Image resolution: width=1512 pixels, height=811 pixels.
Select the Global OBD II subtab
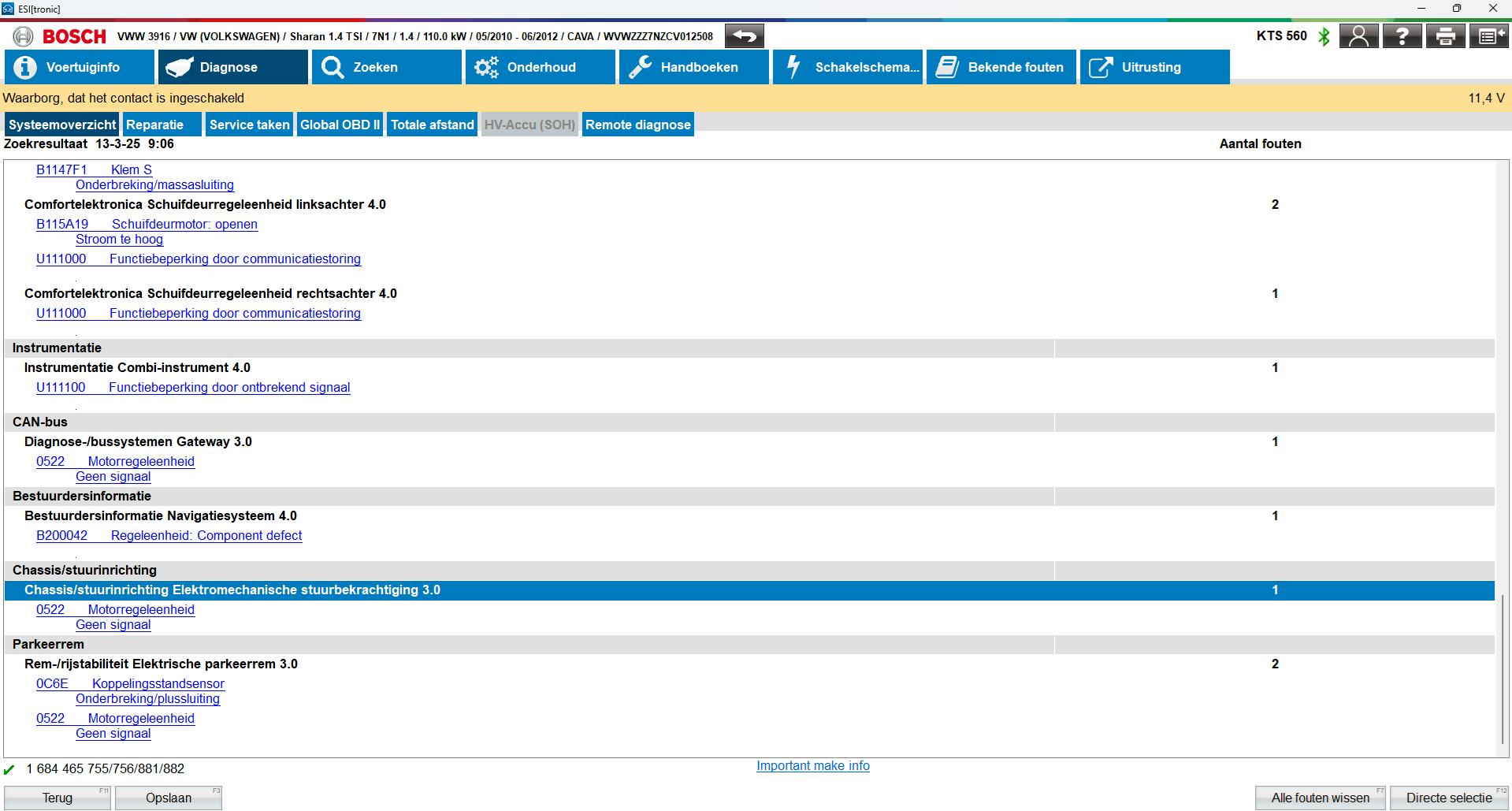pyautogui.click(x=340, y=125)
